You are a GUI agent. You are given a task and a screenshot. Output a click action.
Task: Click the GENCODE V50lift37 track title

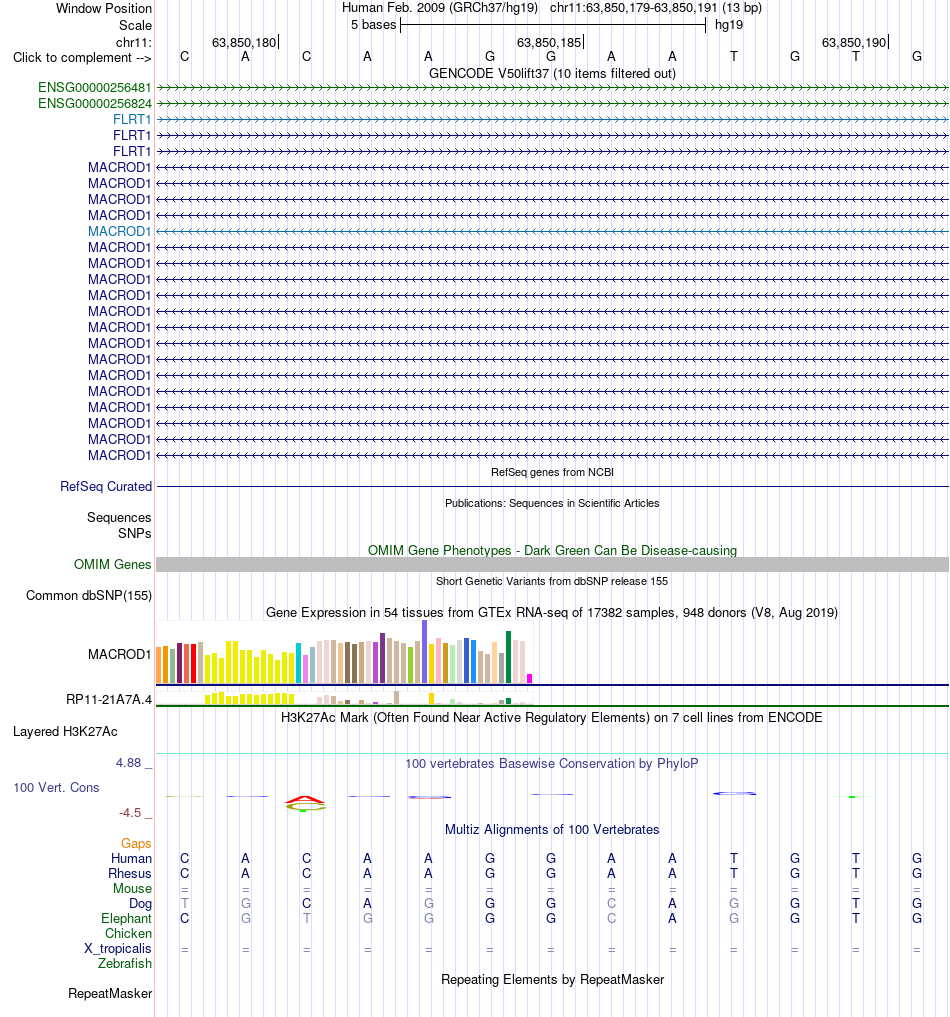tap(552, 73)
